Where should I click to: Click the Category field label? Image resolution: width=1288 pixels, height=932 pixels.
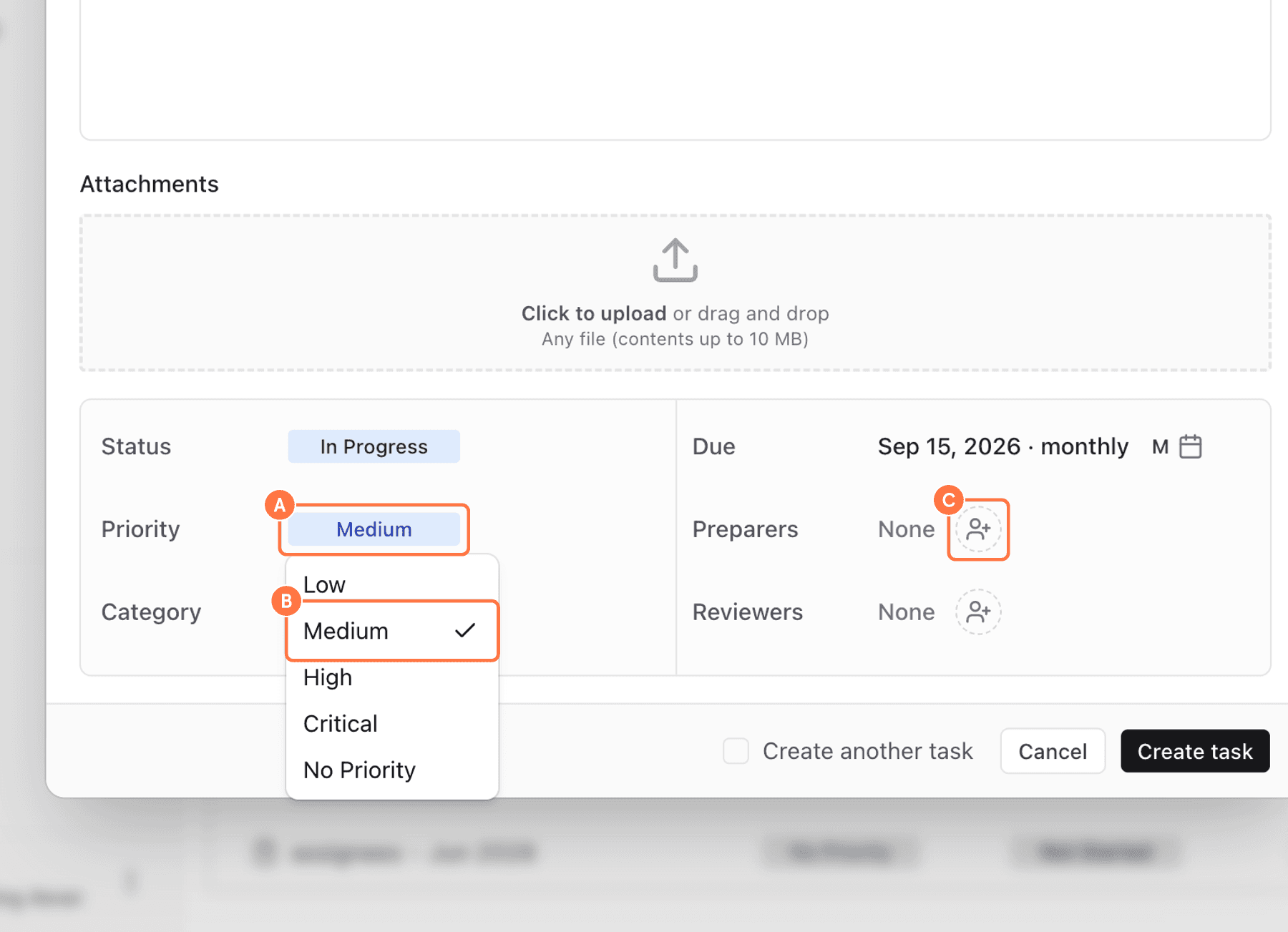click(151, 612)
